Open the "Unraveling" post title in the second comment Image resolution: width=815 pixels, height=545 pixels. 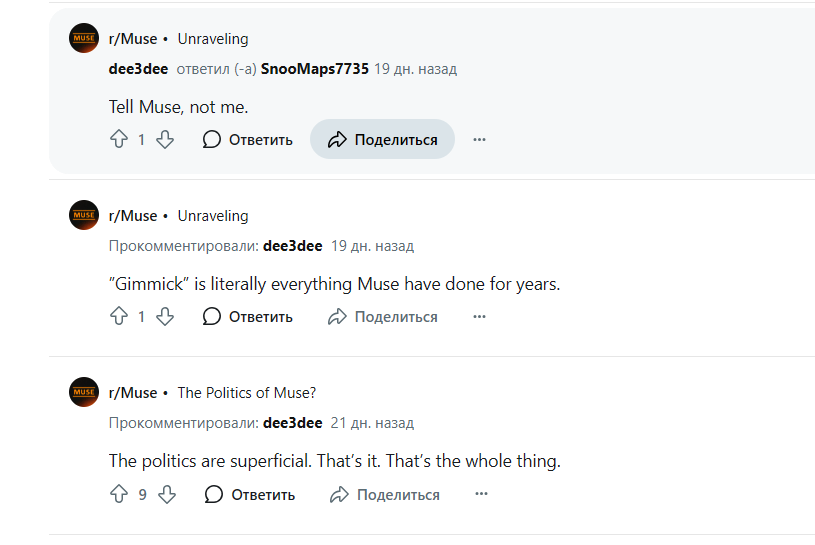[x=213, y=216]
